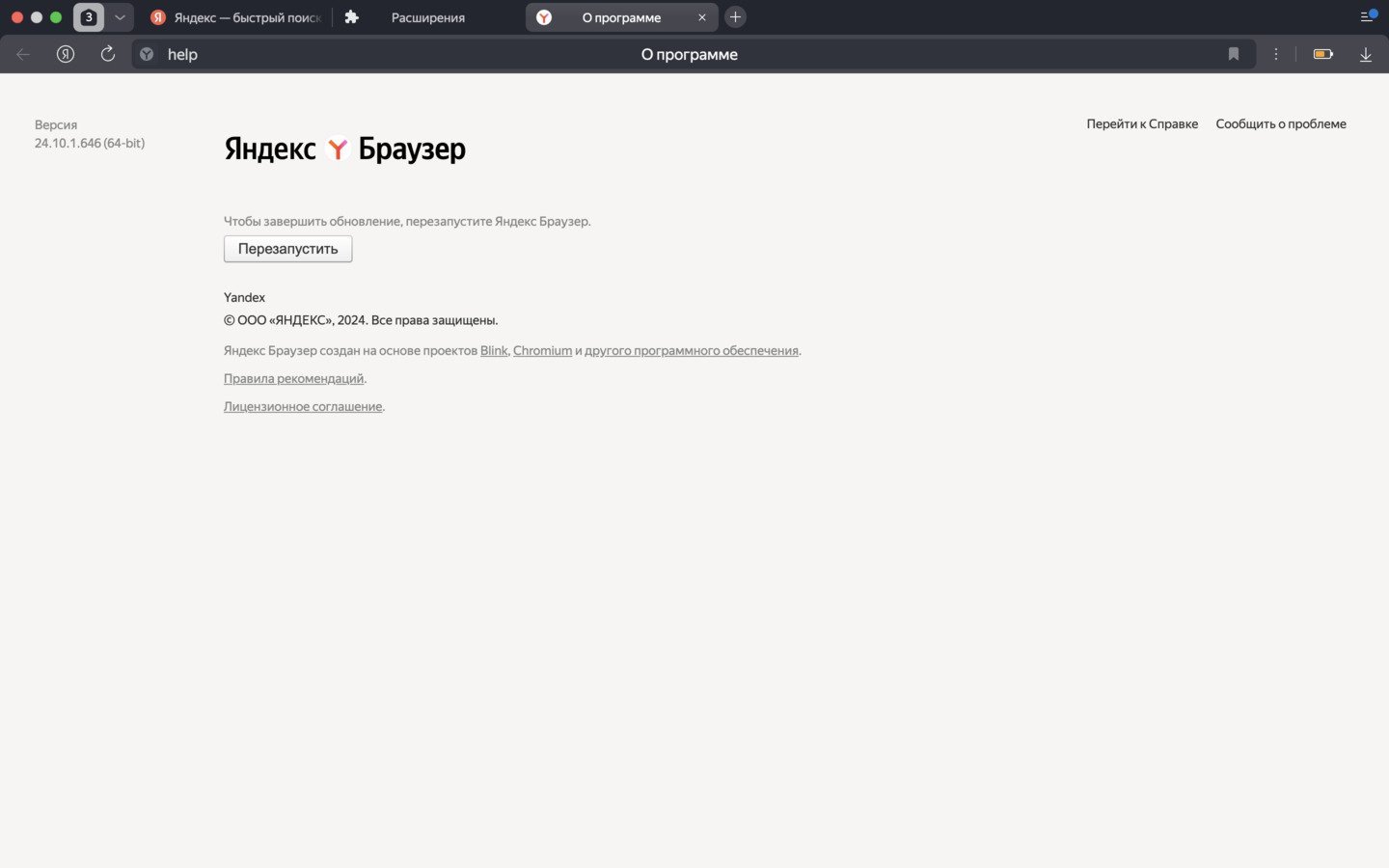Click the red Я favicon on first tab

point(158,17)
